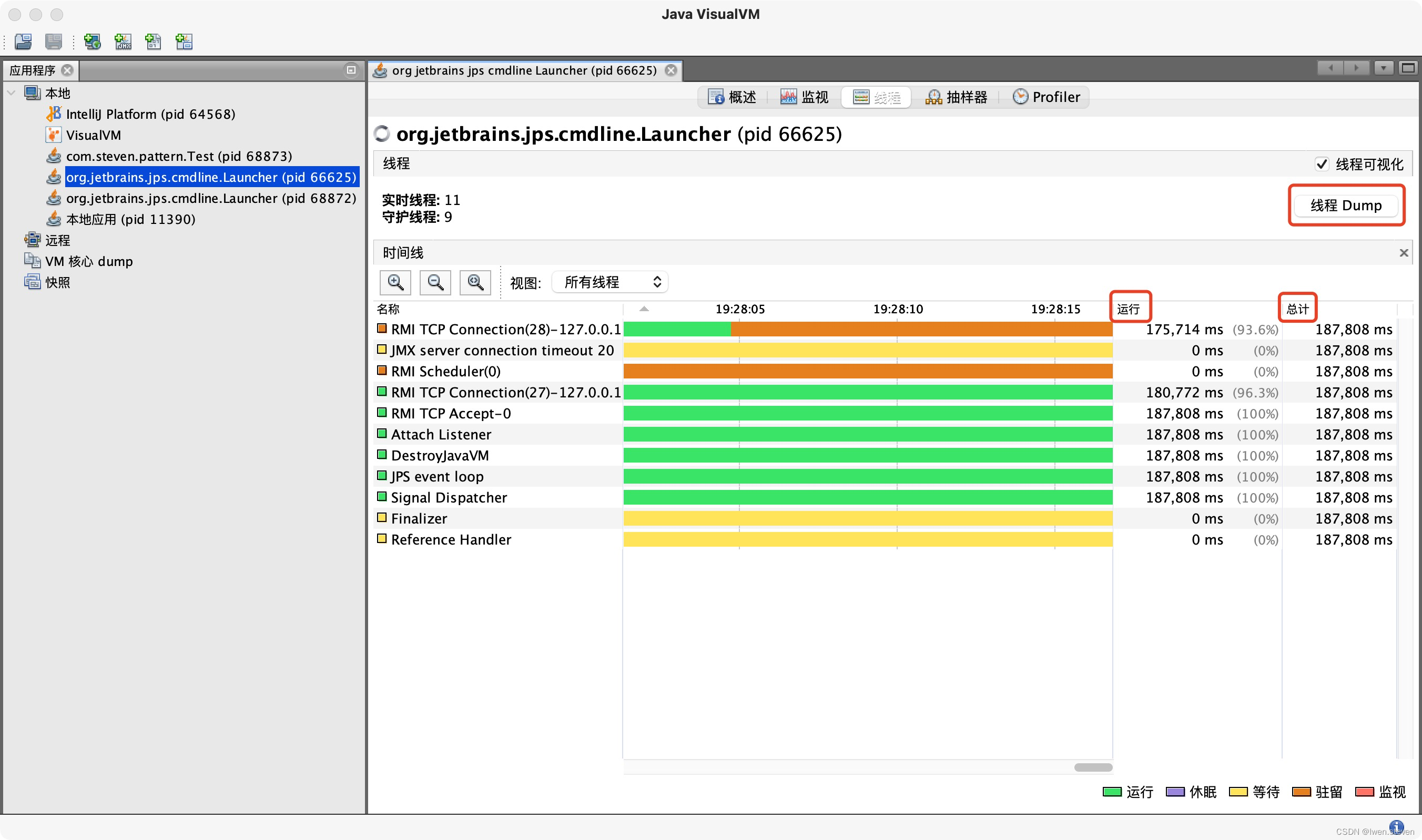1422x840 pixels.
Task: Toggle 线程可视化 checkbox
Action: 1321,164
